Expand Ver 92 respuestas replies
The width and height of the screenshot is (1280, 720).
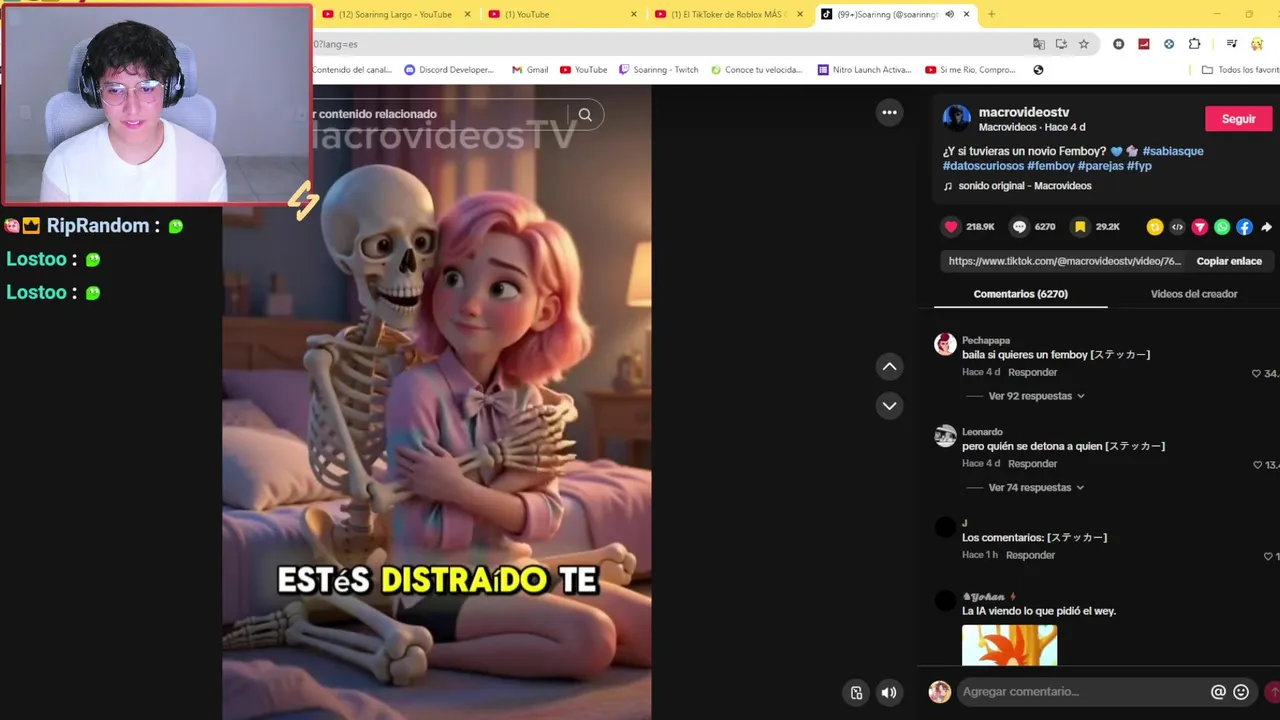1036,396
